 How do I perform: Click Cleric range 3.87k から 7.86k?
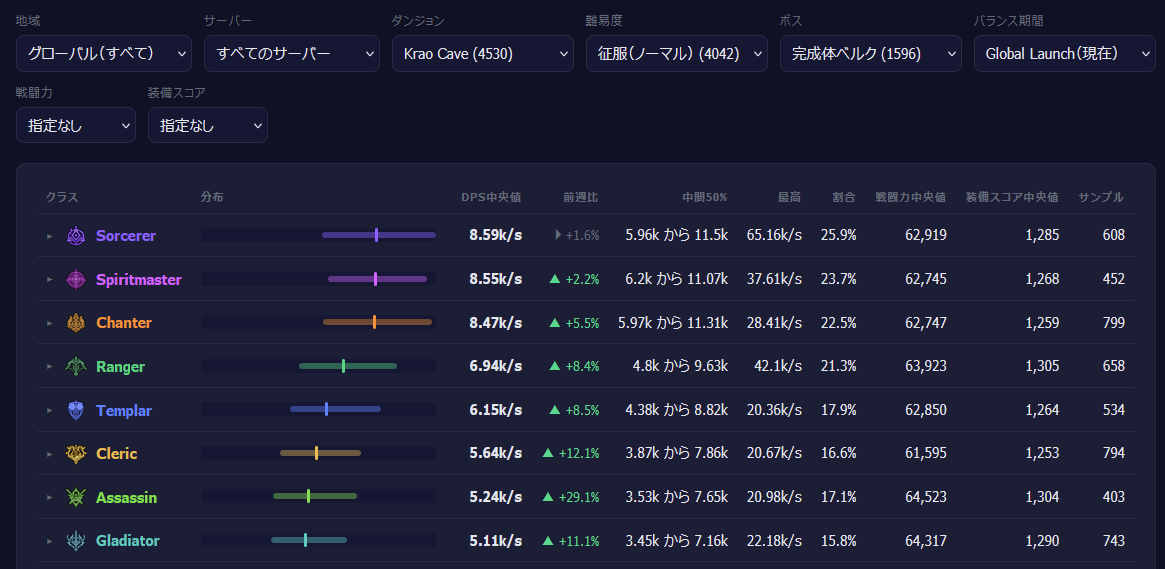[x=677, y=453]
